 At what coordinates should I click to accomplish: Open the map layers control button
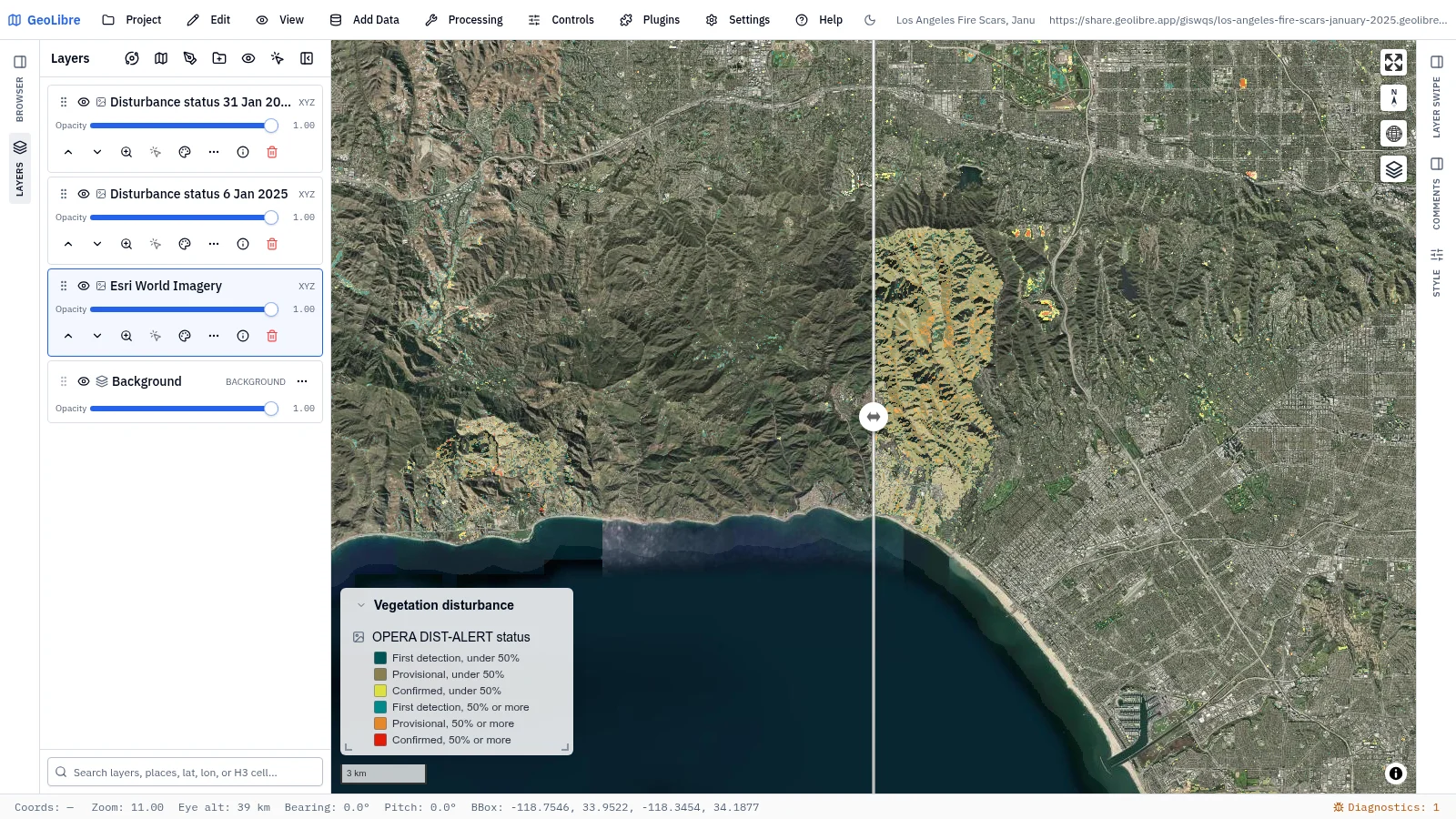1394,169
